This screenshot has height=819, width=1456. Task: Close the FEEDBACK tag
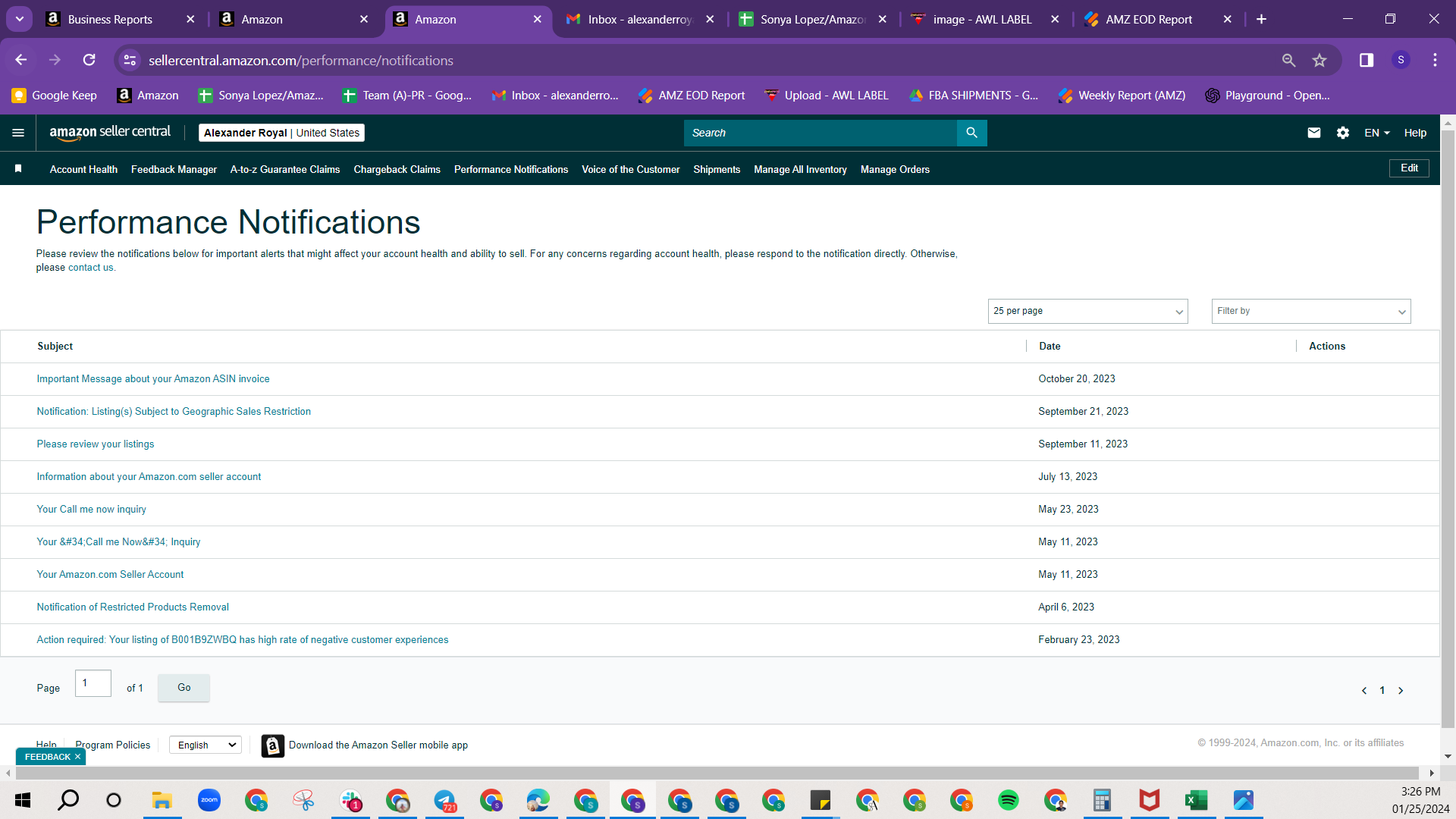(x=77, y=757)
